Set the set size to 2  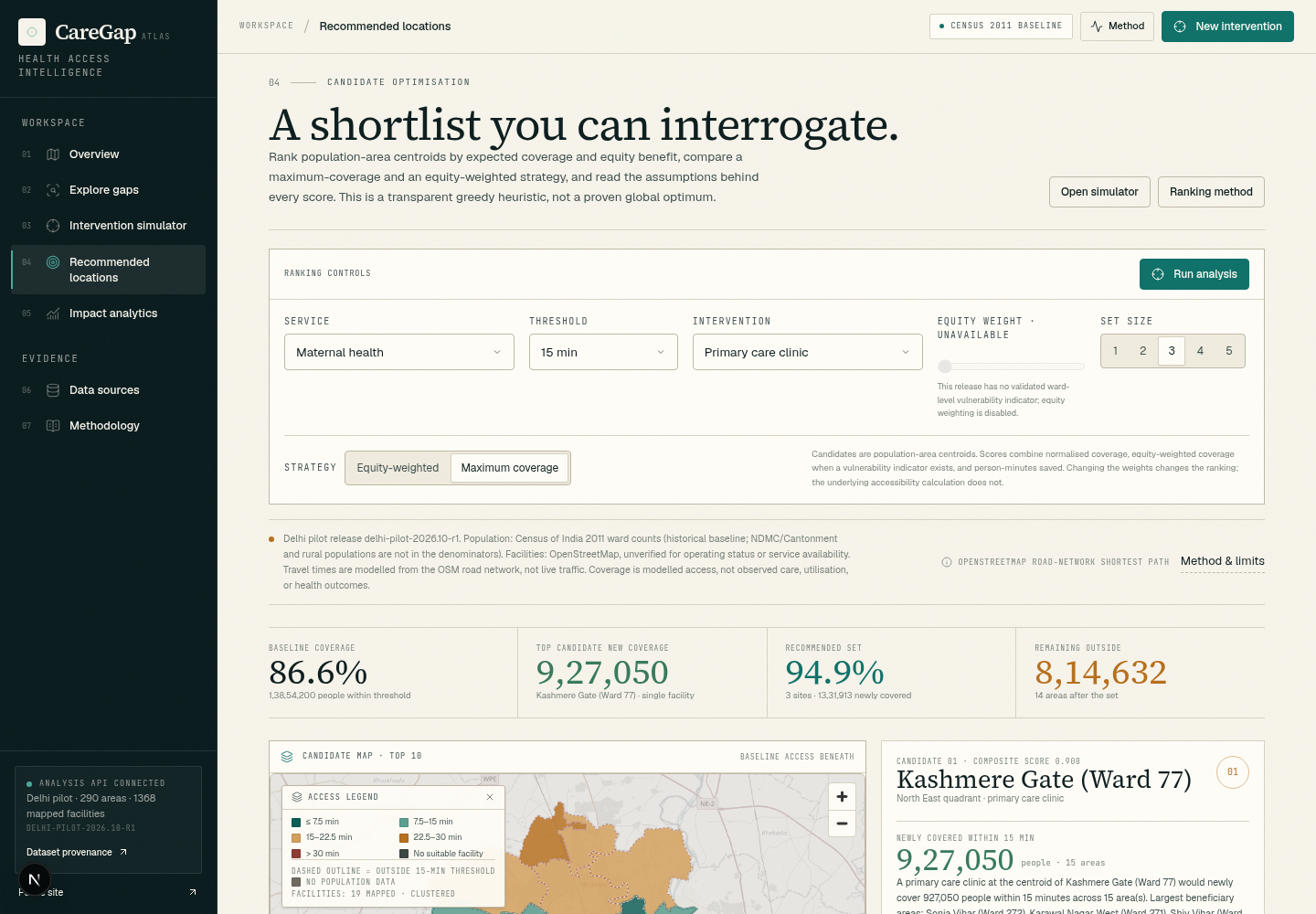[x=1142, y=351]
